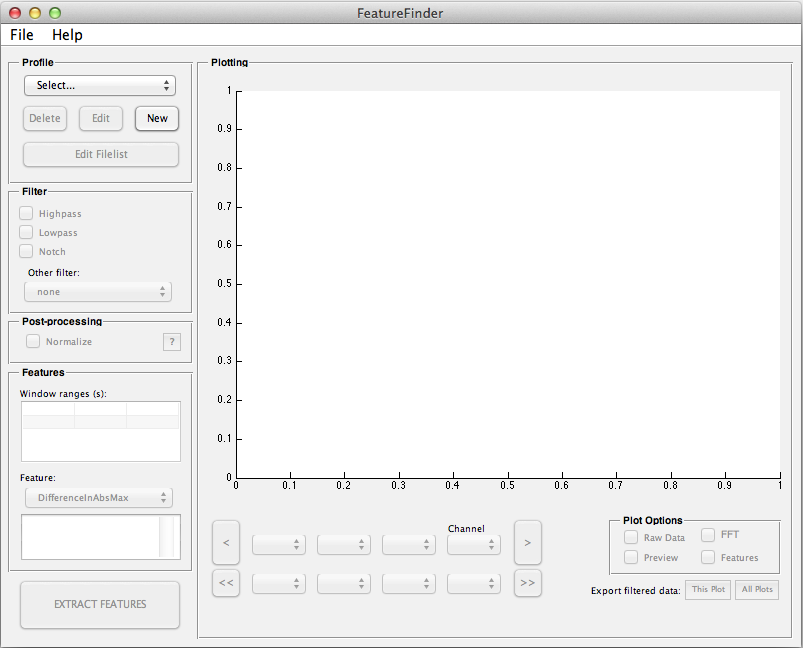Click the 'Plotting' panel title
This screenshot has width=803, height=648.
pyautogui.click(x=229, y=62)
